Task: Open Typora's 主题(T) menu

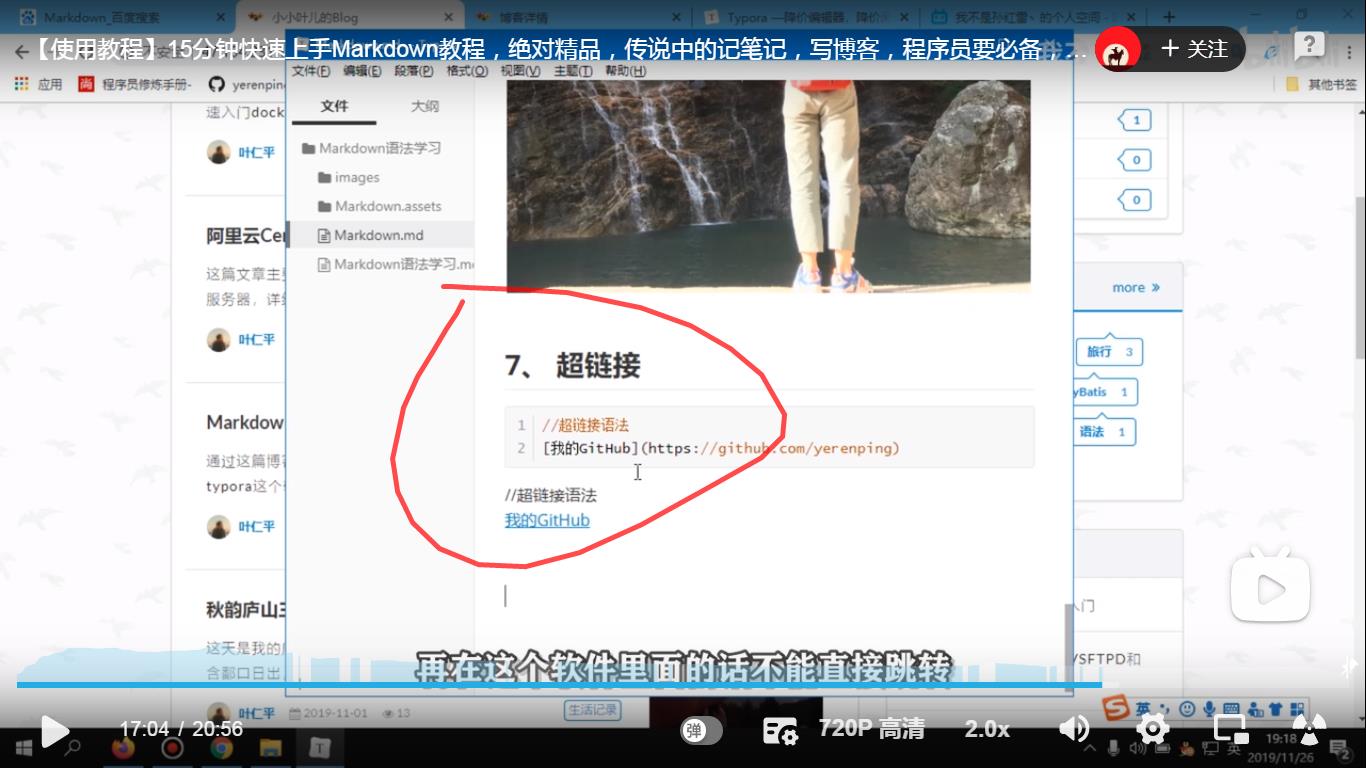Action: (573, 71)
